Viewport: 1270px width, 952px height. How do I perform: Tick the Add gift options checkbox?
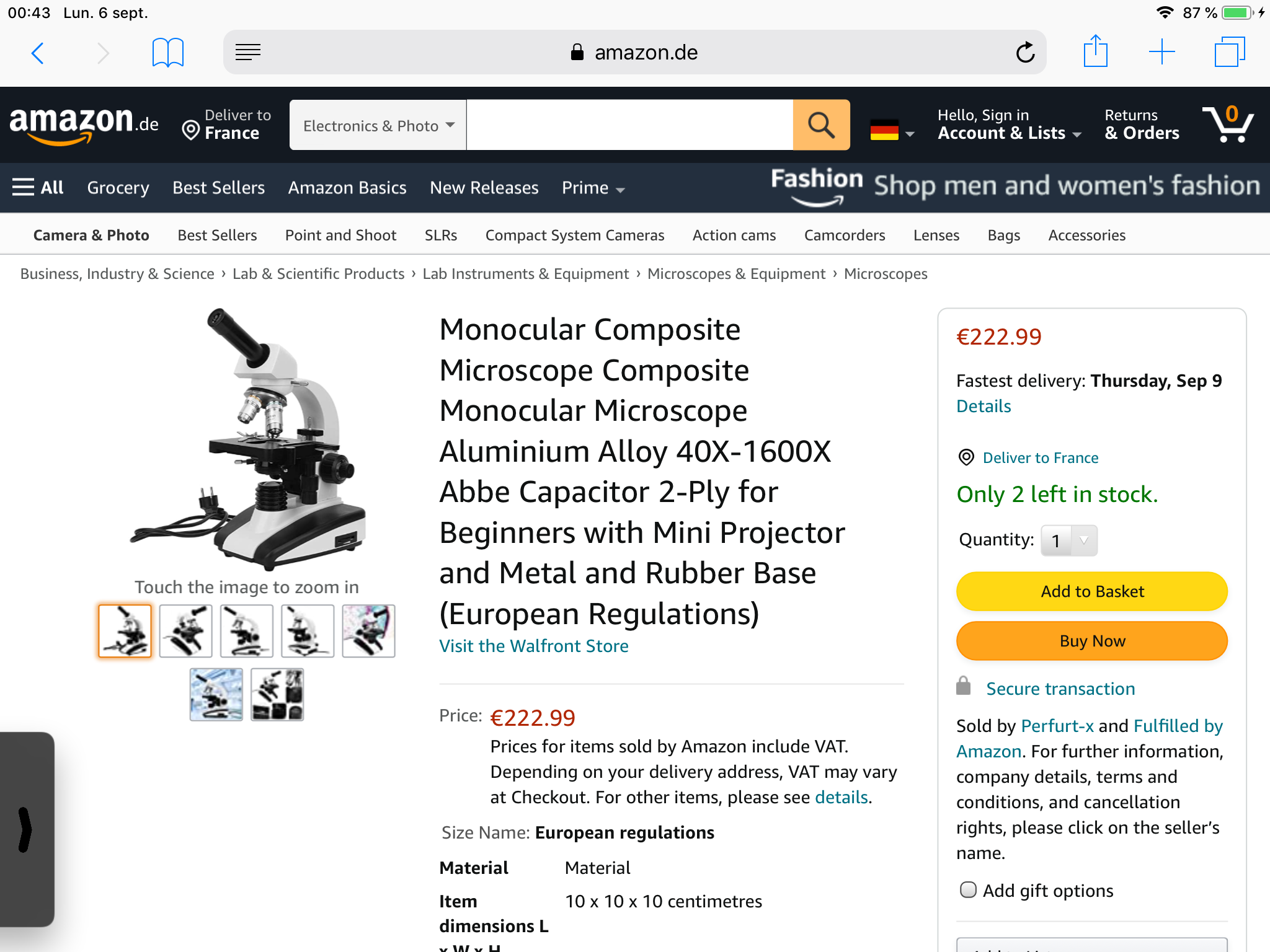tap(967, 890)
